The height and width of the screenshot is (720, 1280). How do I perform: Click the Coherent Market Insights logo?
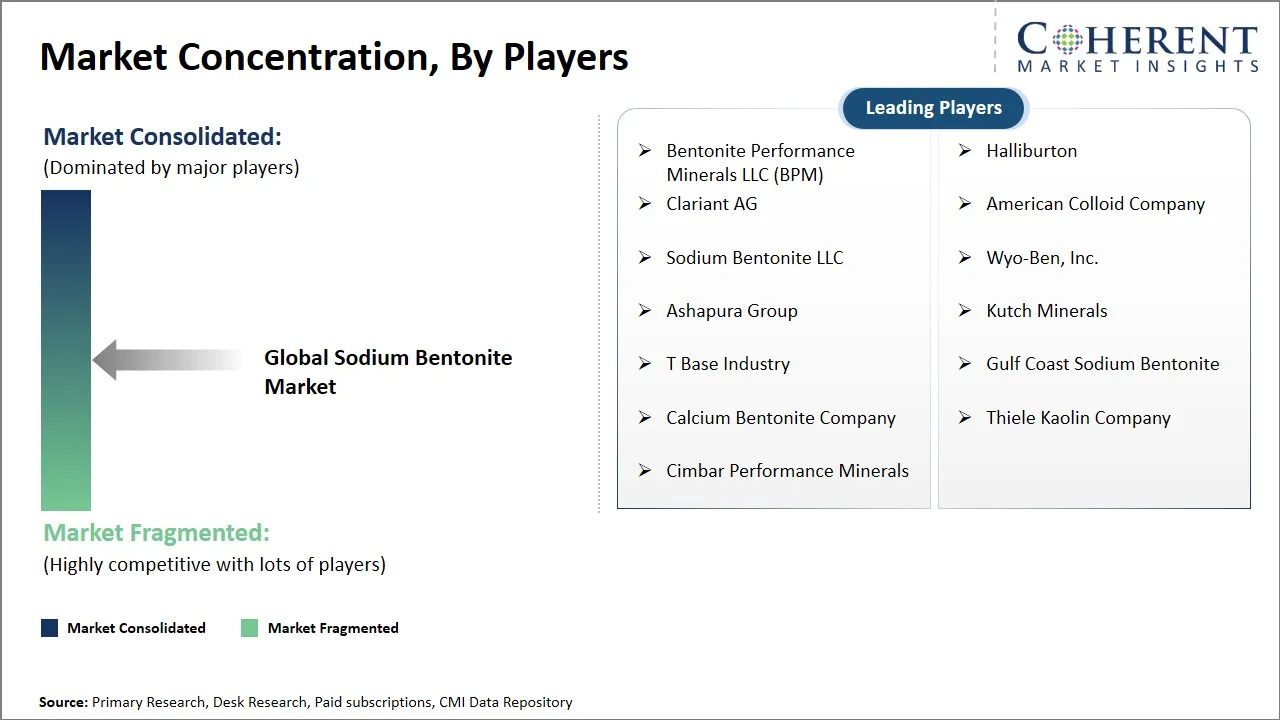tap(1137, 47)
